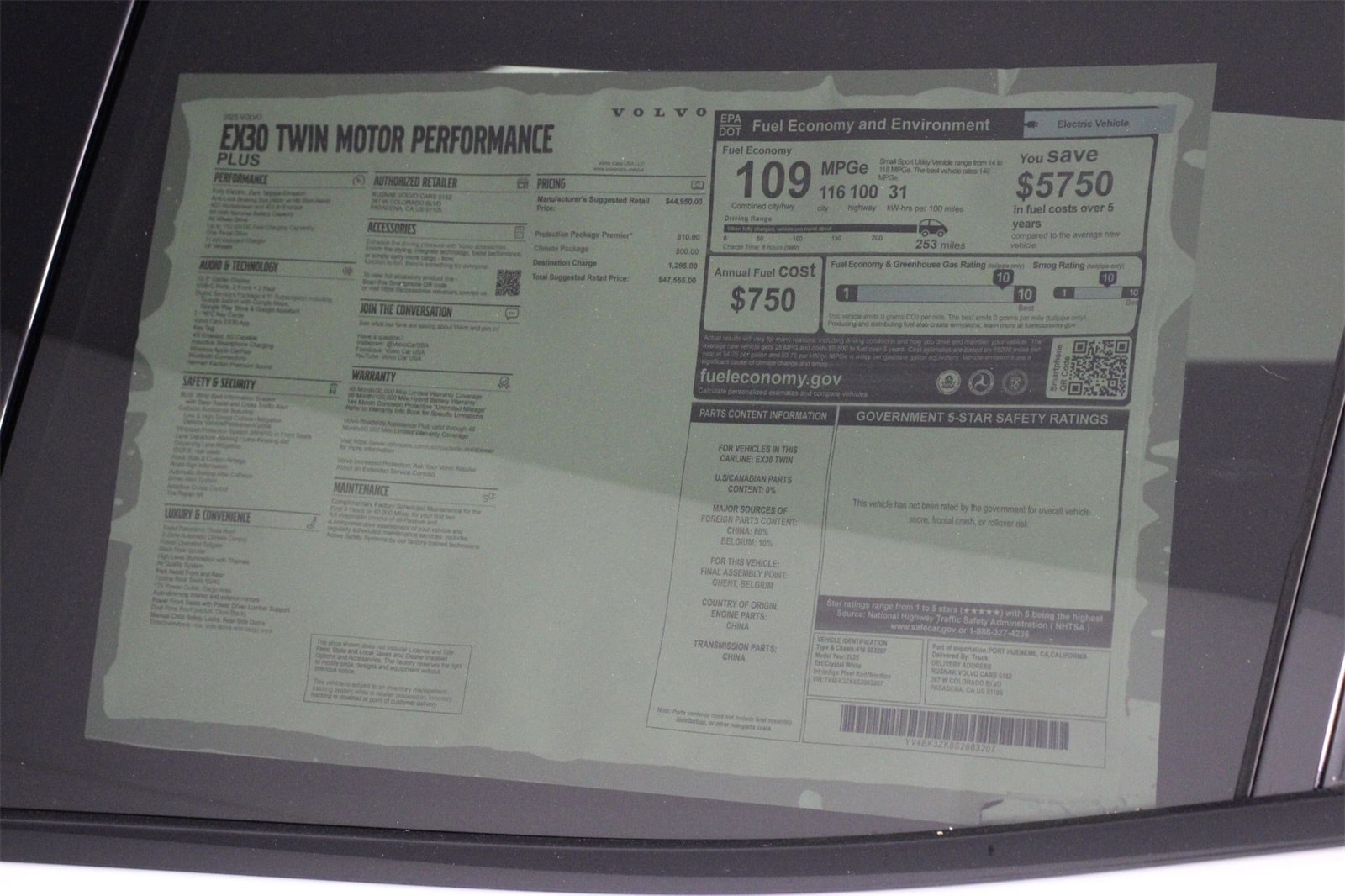The image size is (1345, 896).
Task: Click the storefront icon beside Authorized Retailer
Action: 523,183
